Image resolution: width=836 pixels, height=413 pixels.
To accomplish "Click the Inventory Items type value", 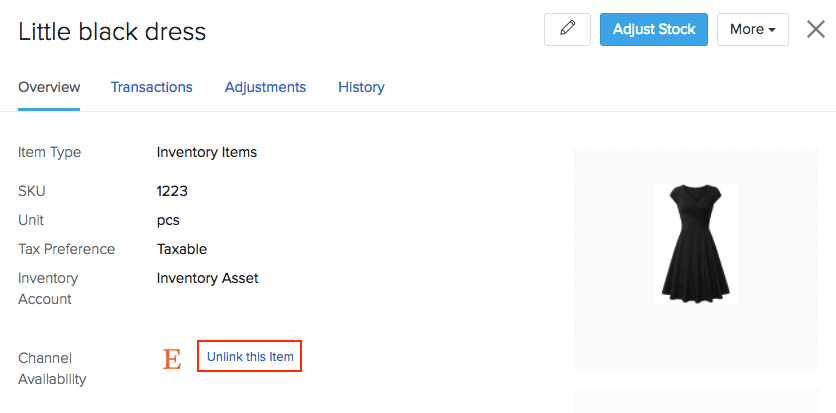I will coord(207,153).
